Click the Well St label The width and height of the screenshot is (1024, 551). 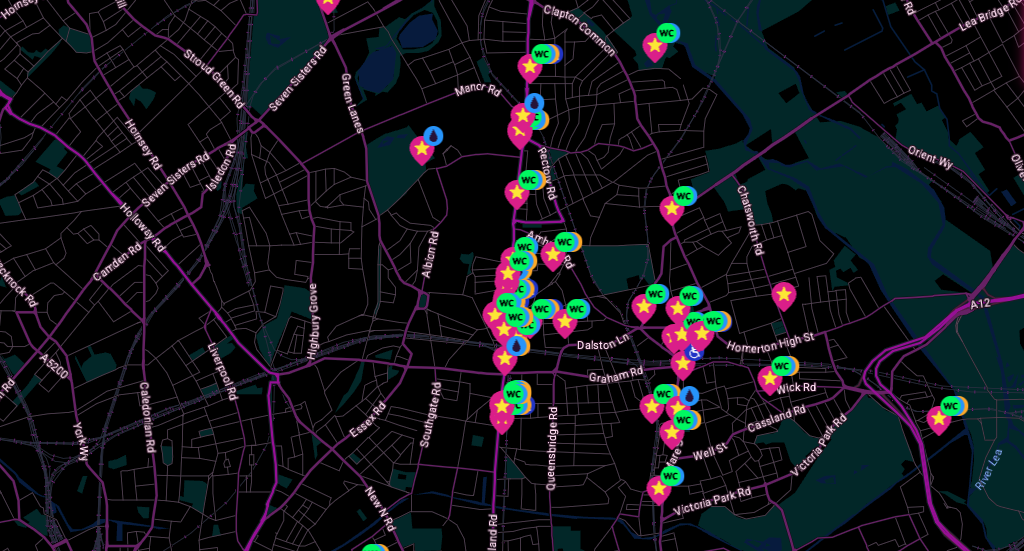point(710,451)
